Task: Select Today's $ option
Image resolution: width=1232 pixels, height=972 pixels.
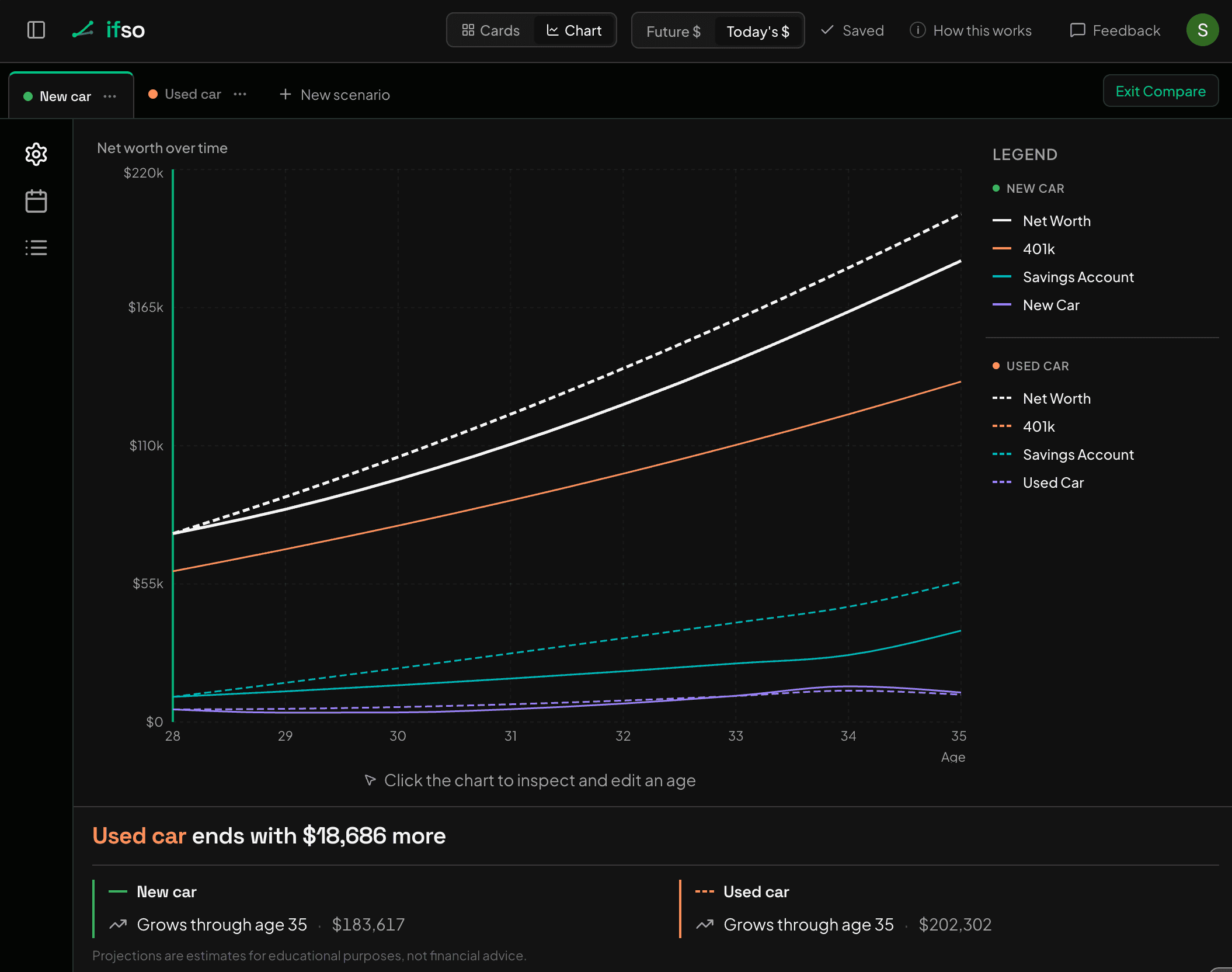Action: (758, 31)
